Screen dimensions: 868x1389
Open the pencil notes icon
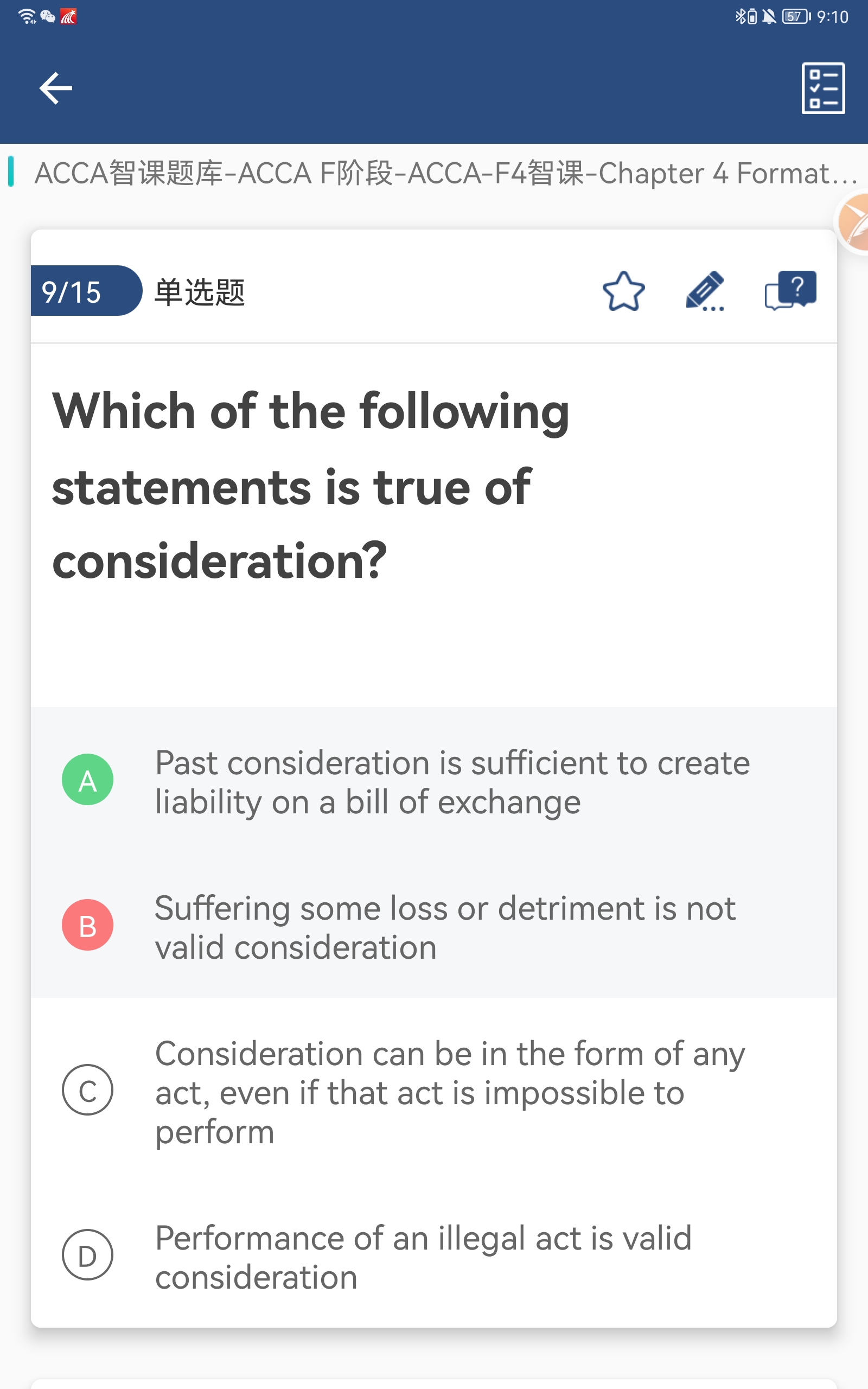705,291
